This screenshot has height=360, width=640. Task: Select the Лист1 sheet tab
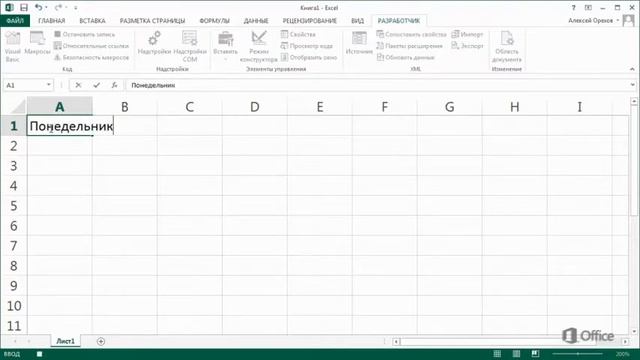(65, 341)
